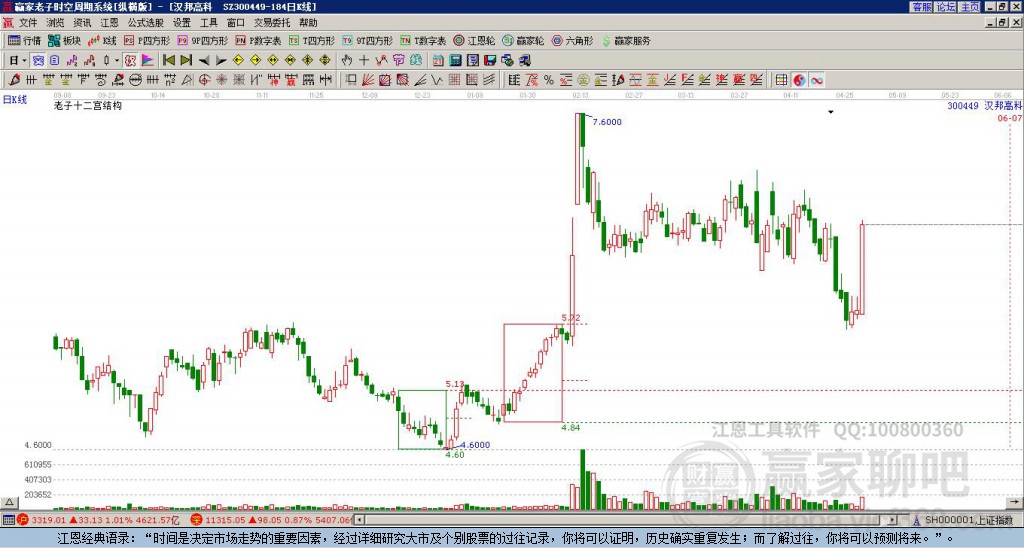This screenshot has height=548, width=1024.
Task: Click the horizontal scrollbar track
Action: click(626, 520)
